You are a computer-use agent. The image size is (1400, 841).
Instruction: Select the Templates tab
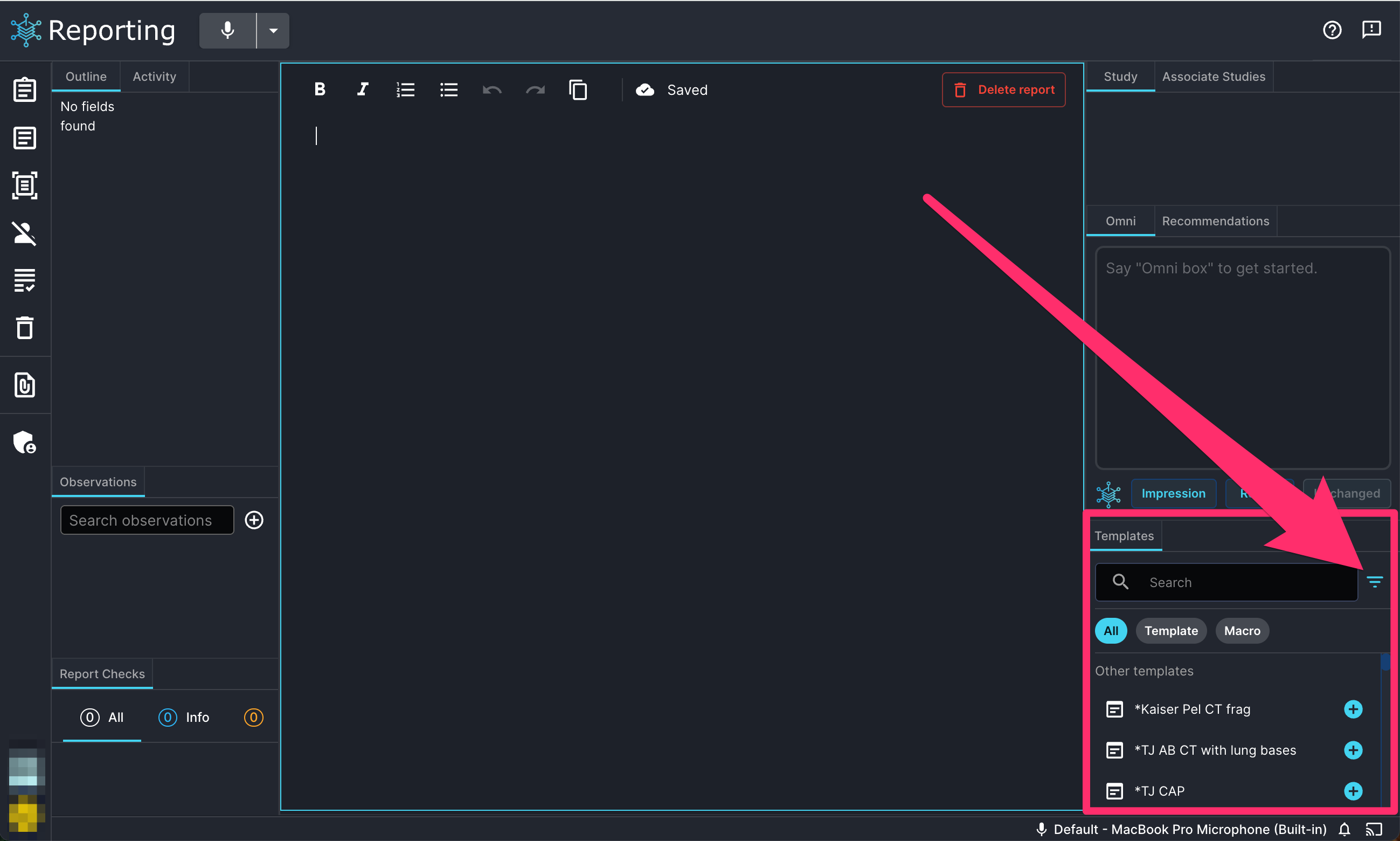1124,535
